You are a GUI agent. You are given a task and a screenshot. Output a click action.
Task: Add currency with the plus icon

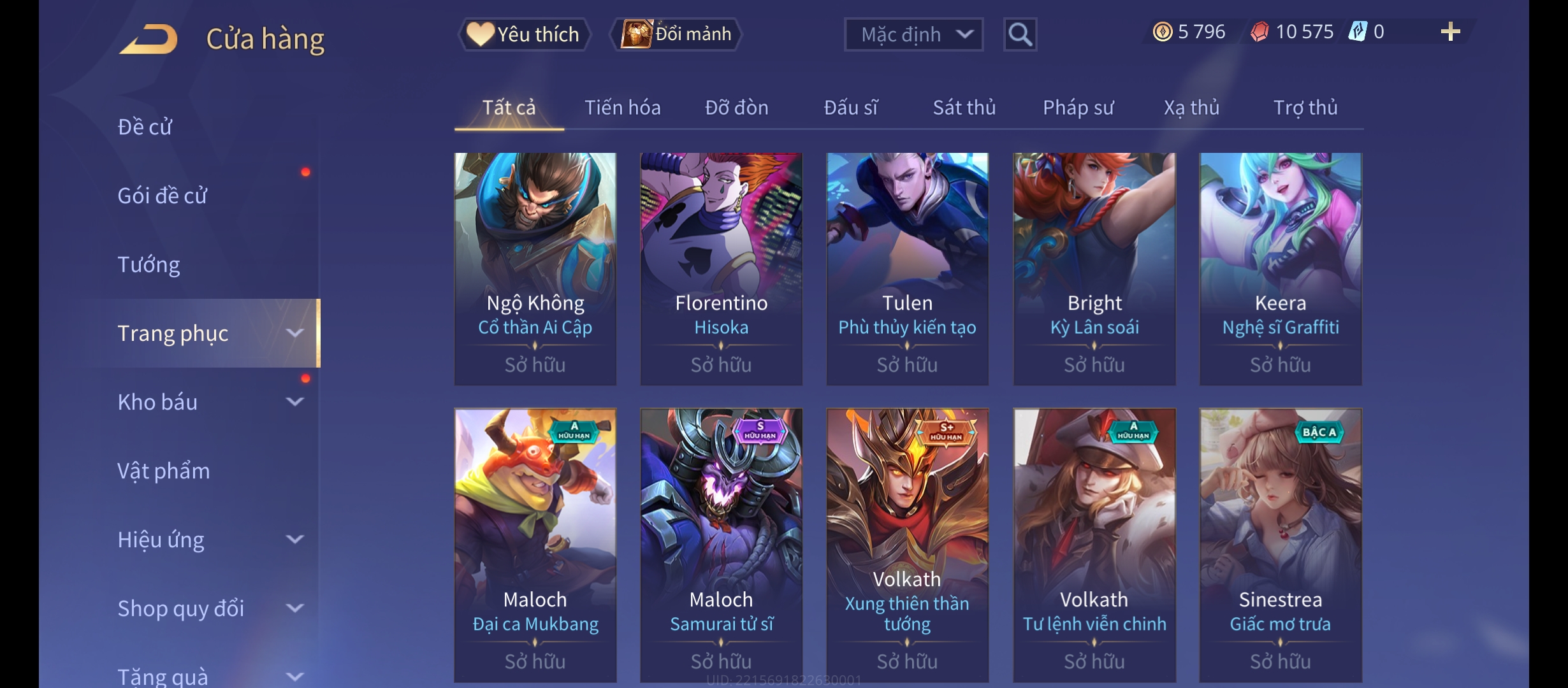(1450, 32)
